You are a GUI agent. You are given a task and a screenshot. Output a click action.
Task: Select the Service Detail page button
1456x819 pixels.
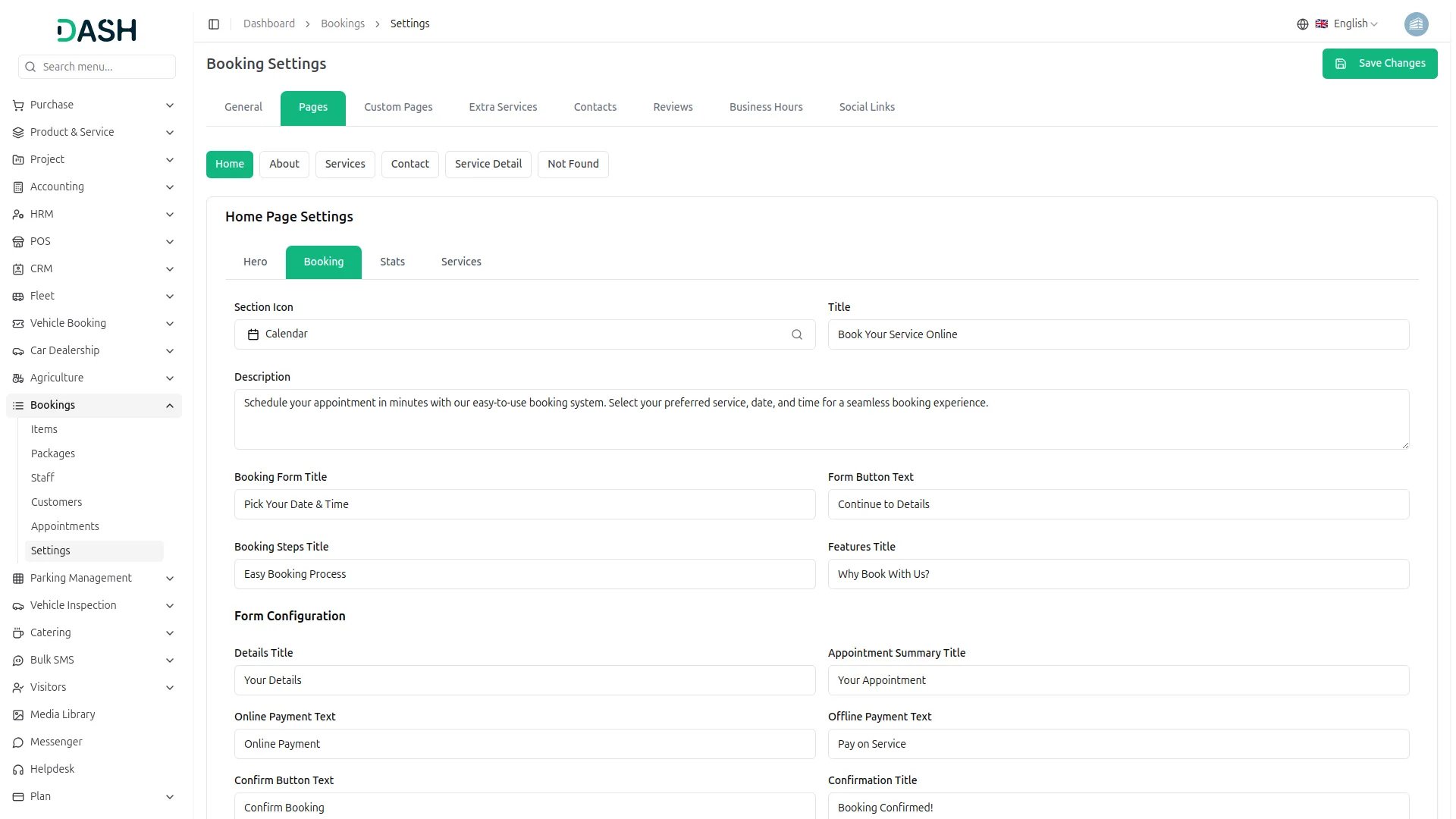488,165
